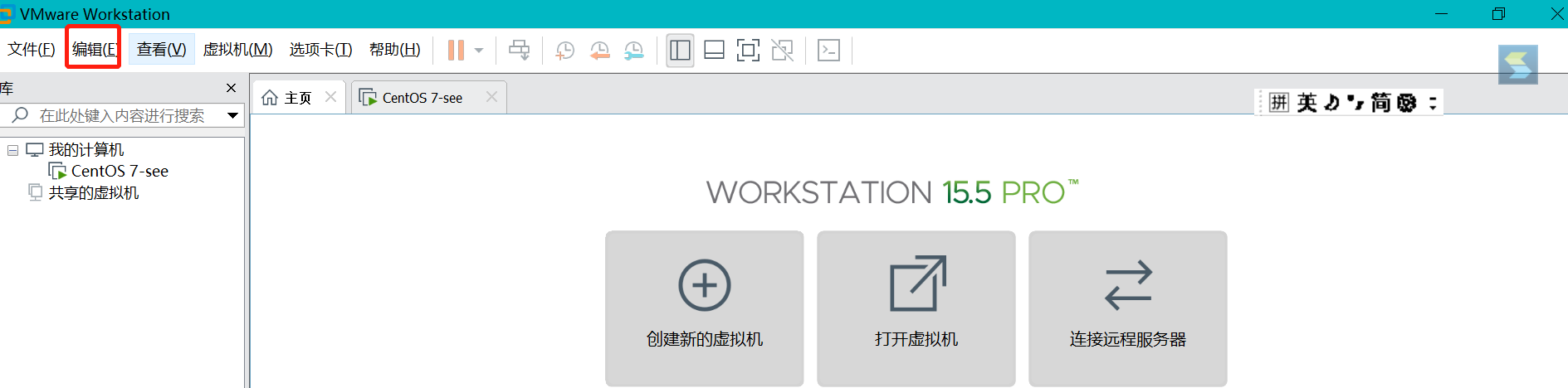
Task: Click 创建新的虚拟机 button
Action: (704, 308)
